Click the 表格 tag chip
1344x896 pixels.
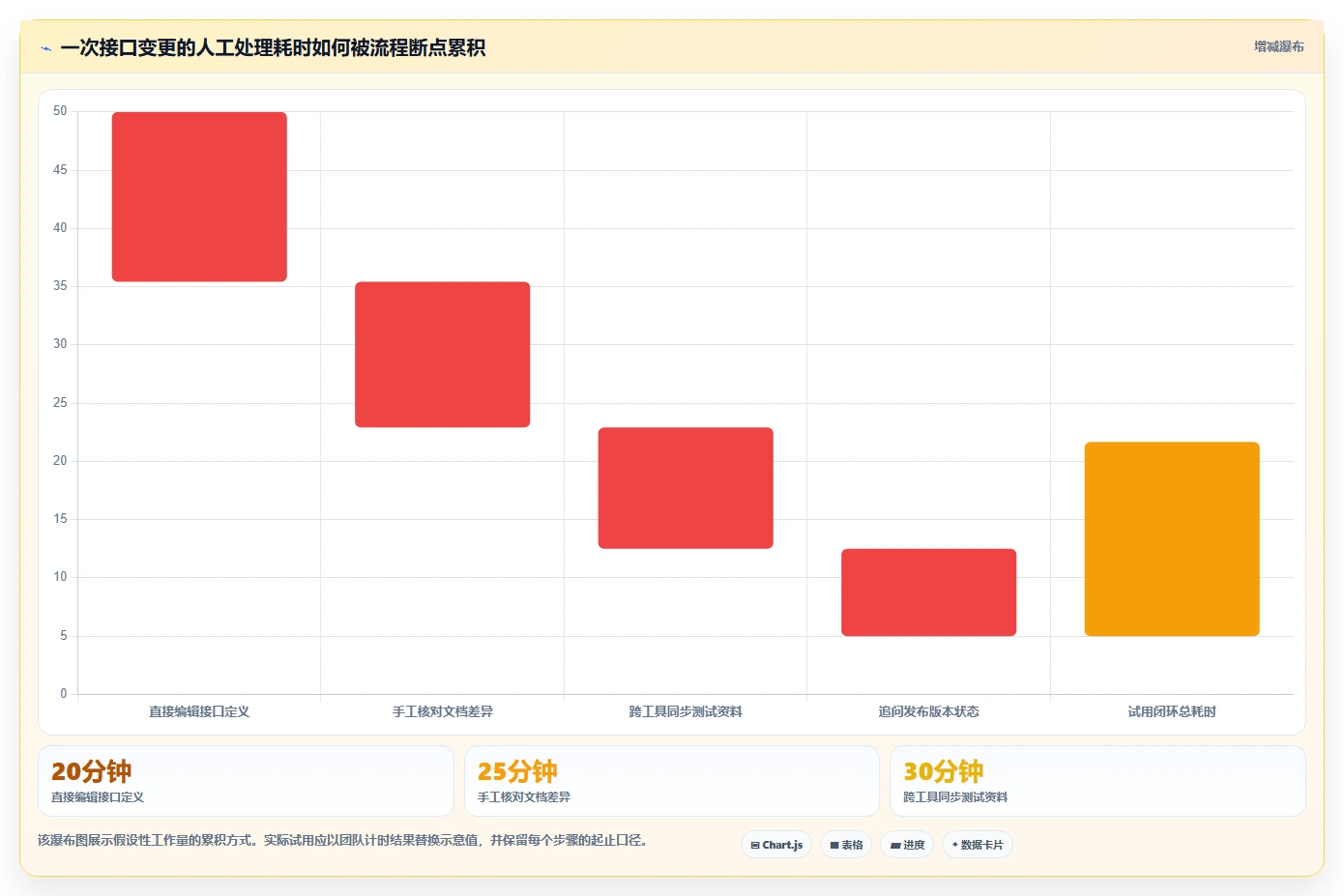[846, 845]
